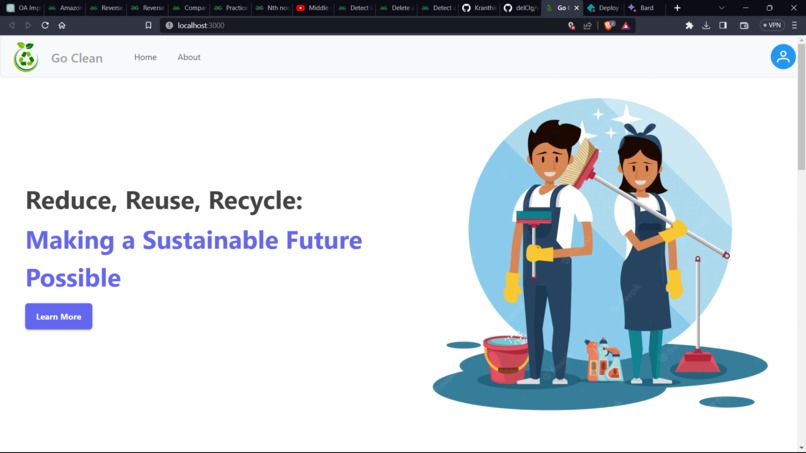
Task: Open the downloads icon in the toolbar
Action: tap(706, 25)
